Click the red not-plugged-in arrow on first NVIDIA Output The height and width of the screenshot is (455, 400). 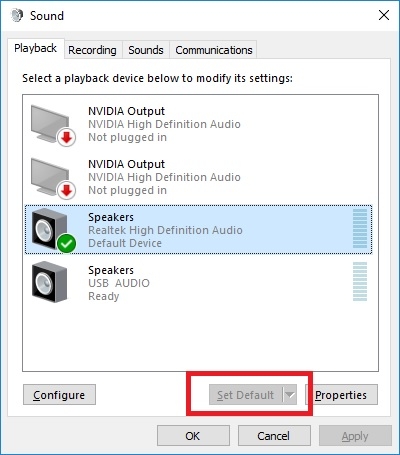coord(67,137)
